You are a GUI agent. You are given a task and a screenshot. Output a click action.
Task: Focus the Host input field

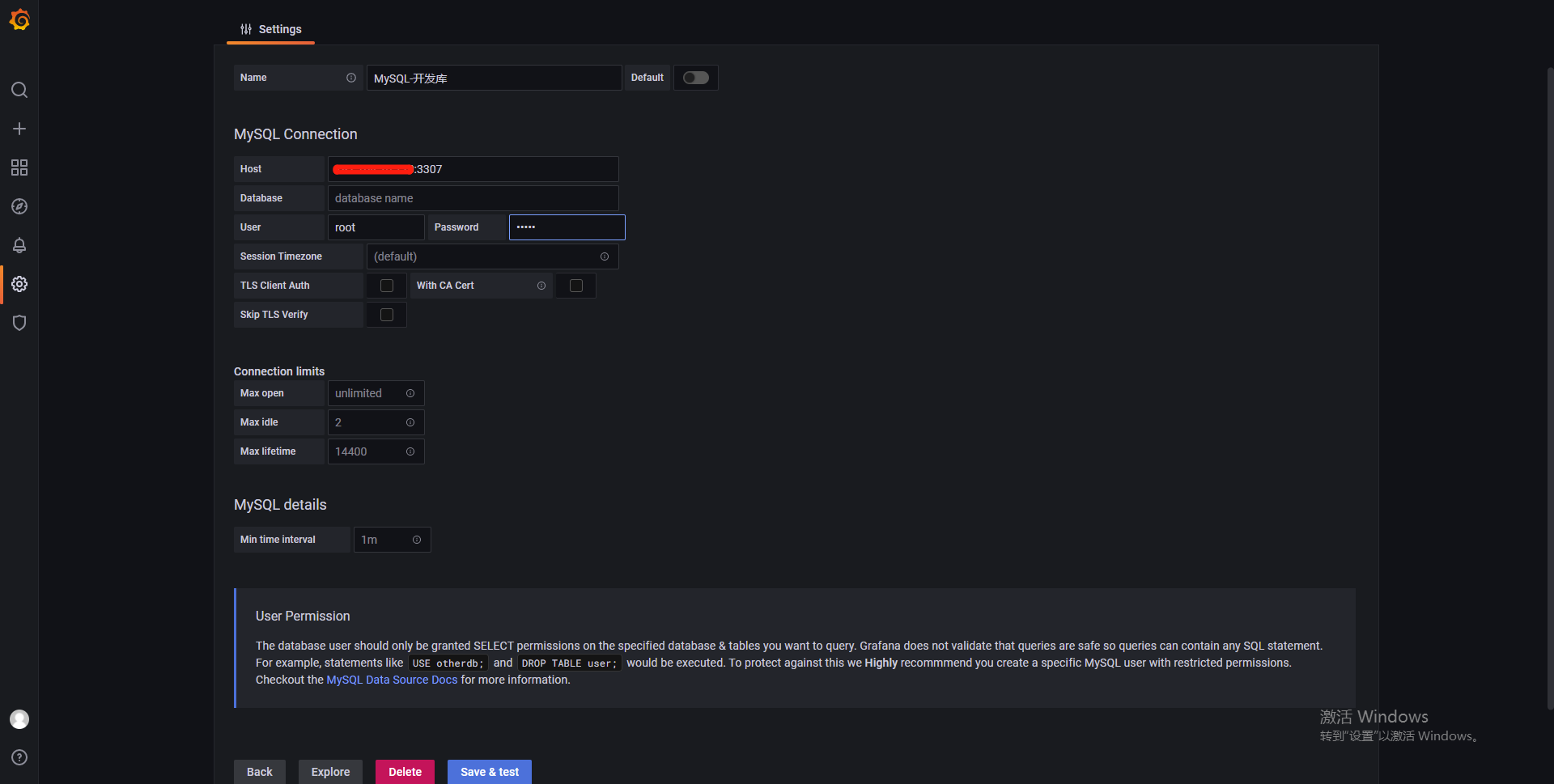point(473,169)
